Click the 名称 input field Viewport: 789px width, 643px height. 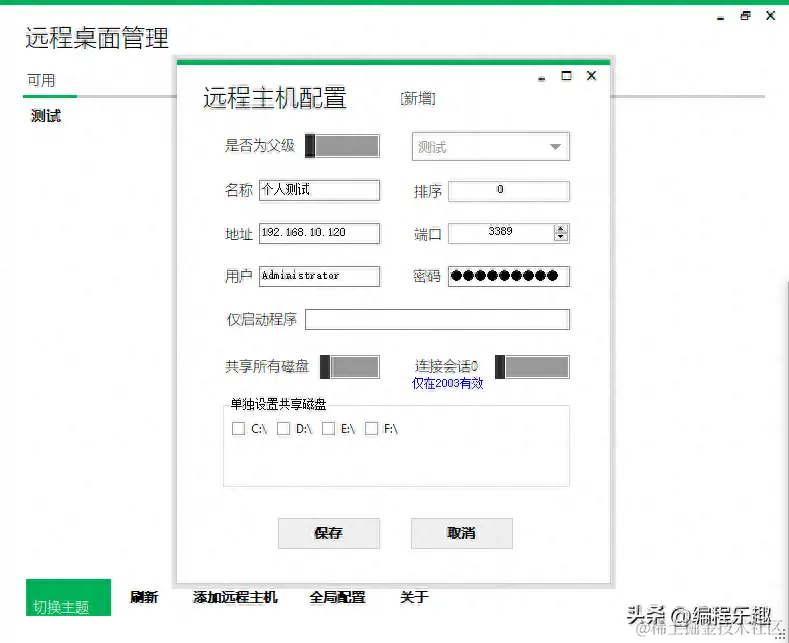click(320, 191)
